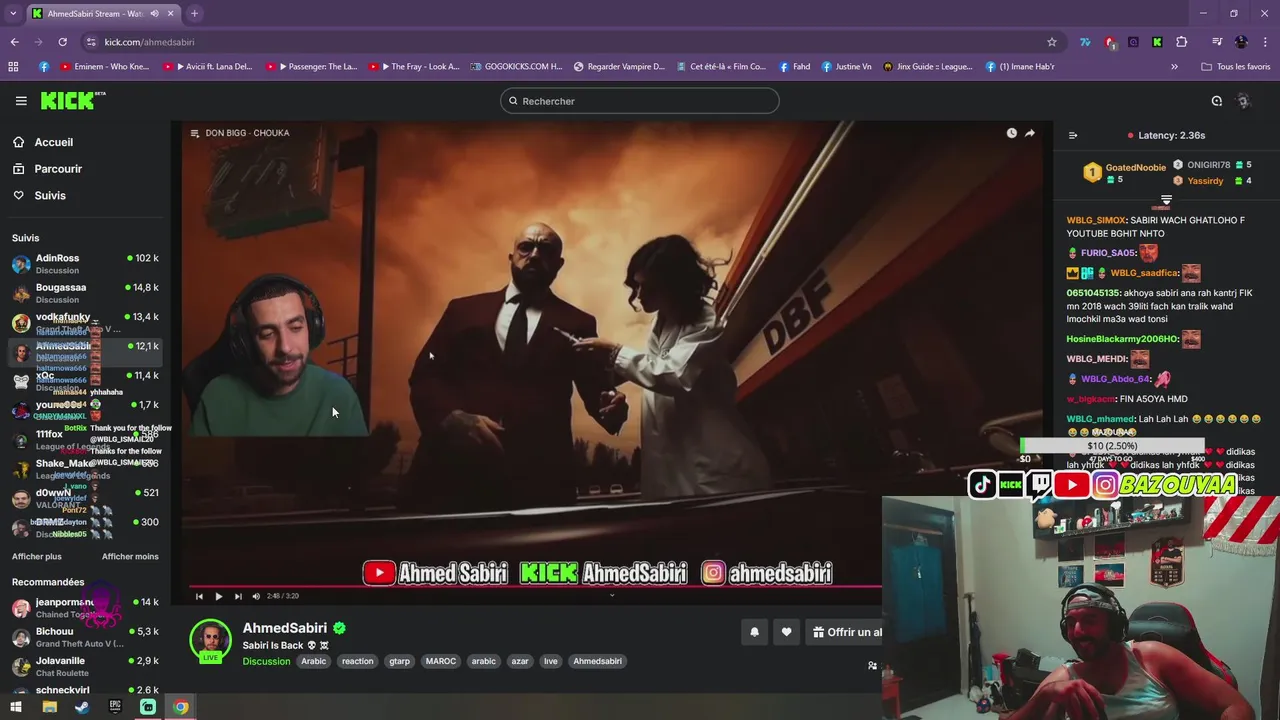Mute the AhmedSabiri Stream tab audio icon

click(154, 13)
